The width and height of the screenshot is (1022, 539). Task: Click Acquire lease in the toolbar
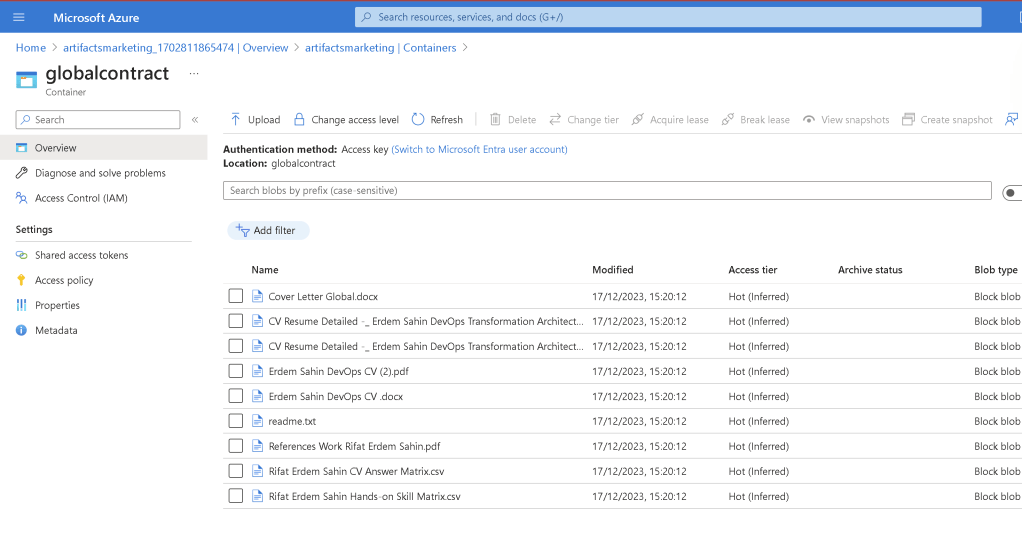[670, 120]
